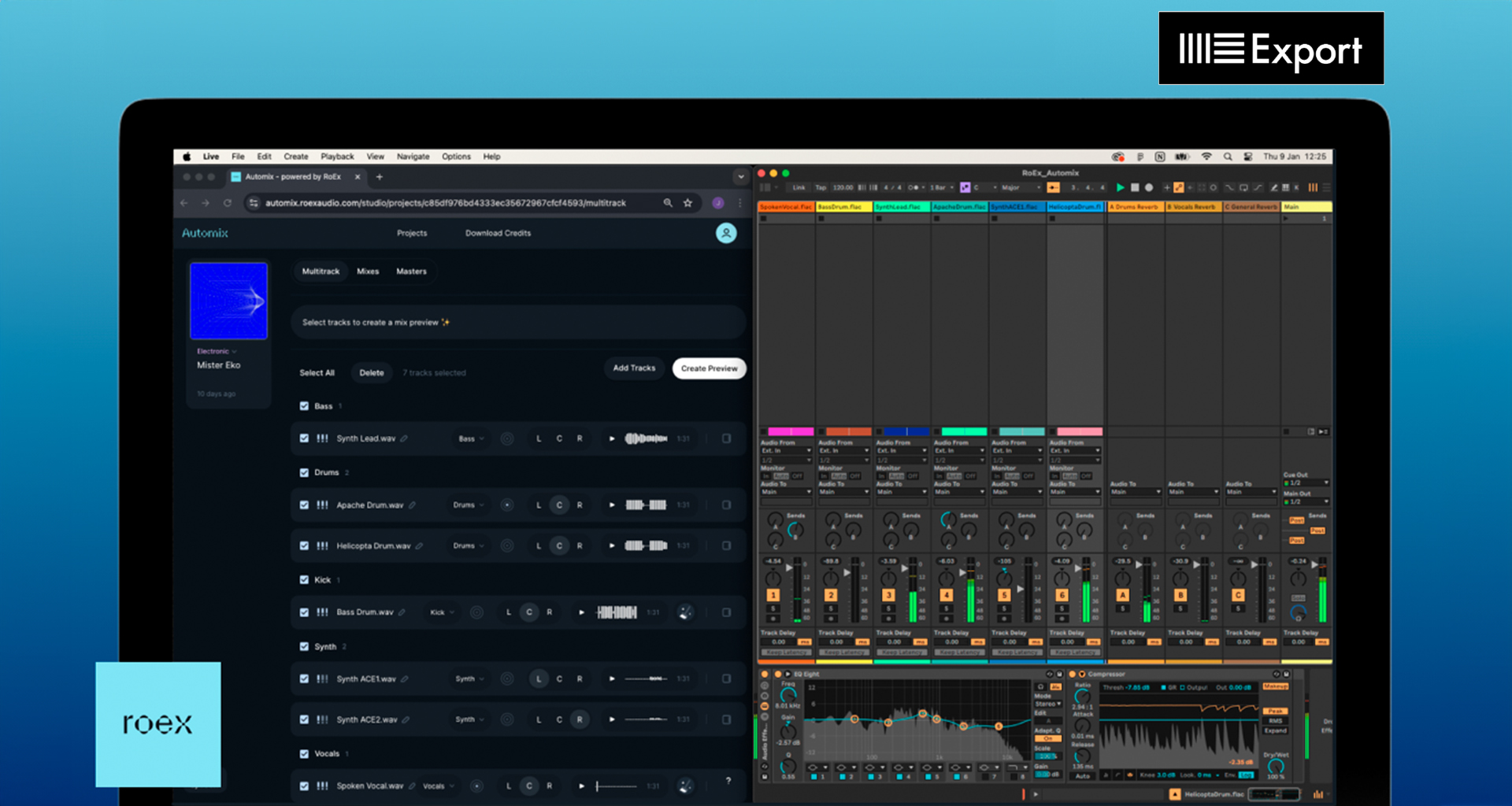The width and height of the screenshot is (1512, 806).
Task: Click the draw mode pencil icon in Ableton
Action: [1273, 187]
